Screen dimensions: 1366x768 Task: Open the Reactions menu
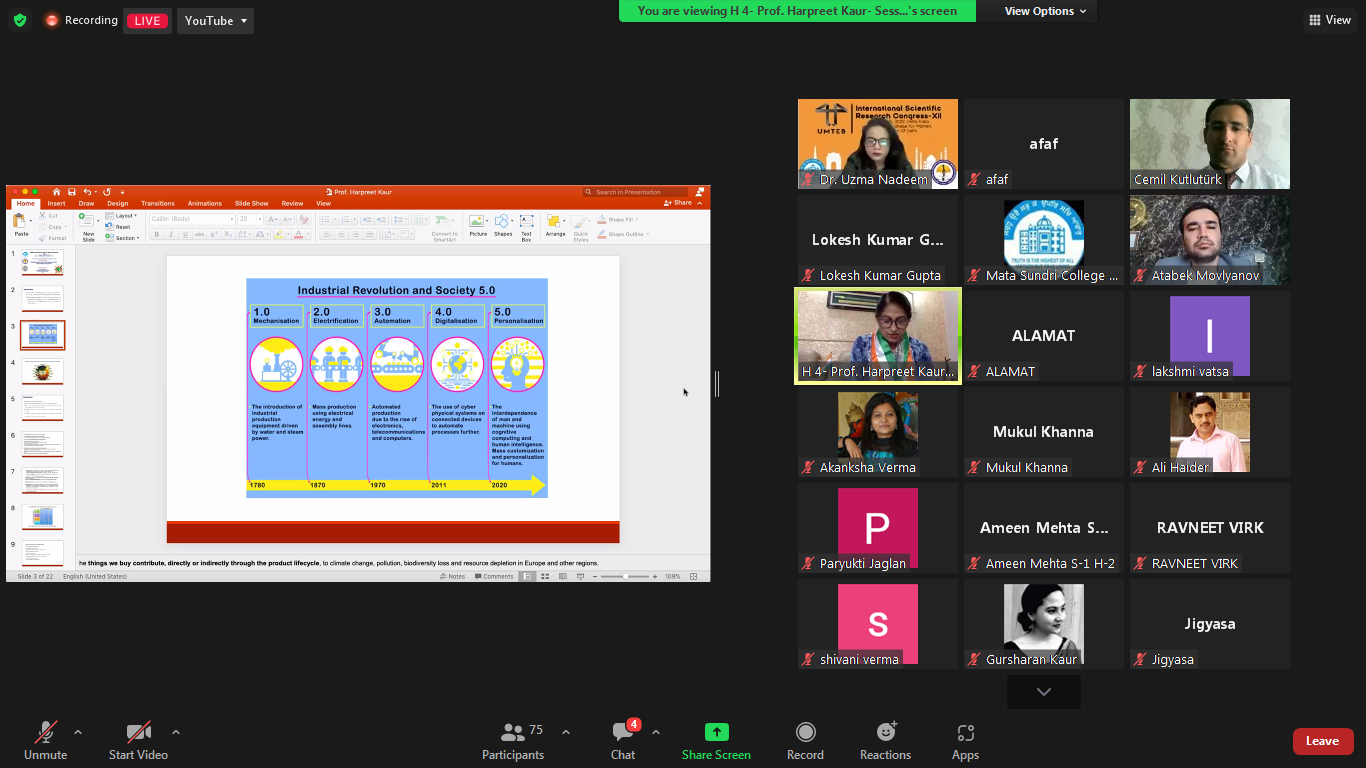pos(885,741)
